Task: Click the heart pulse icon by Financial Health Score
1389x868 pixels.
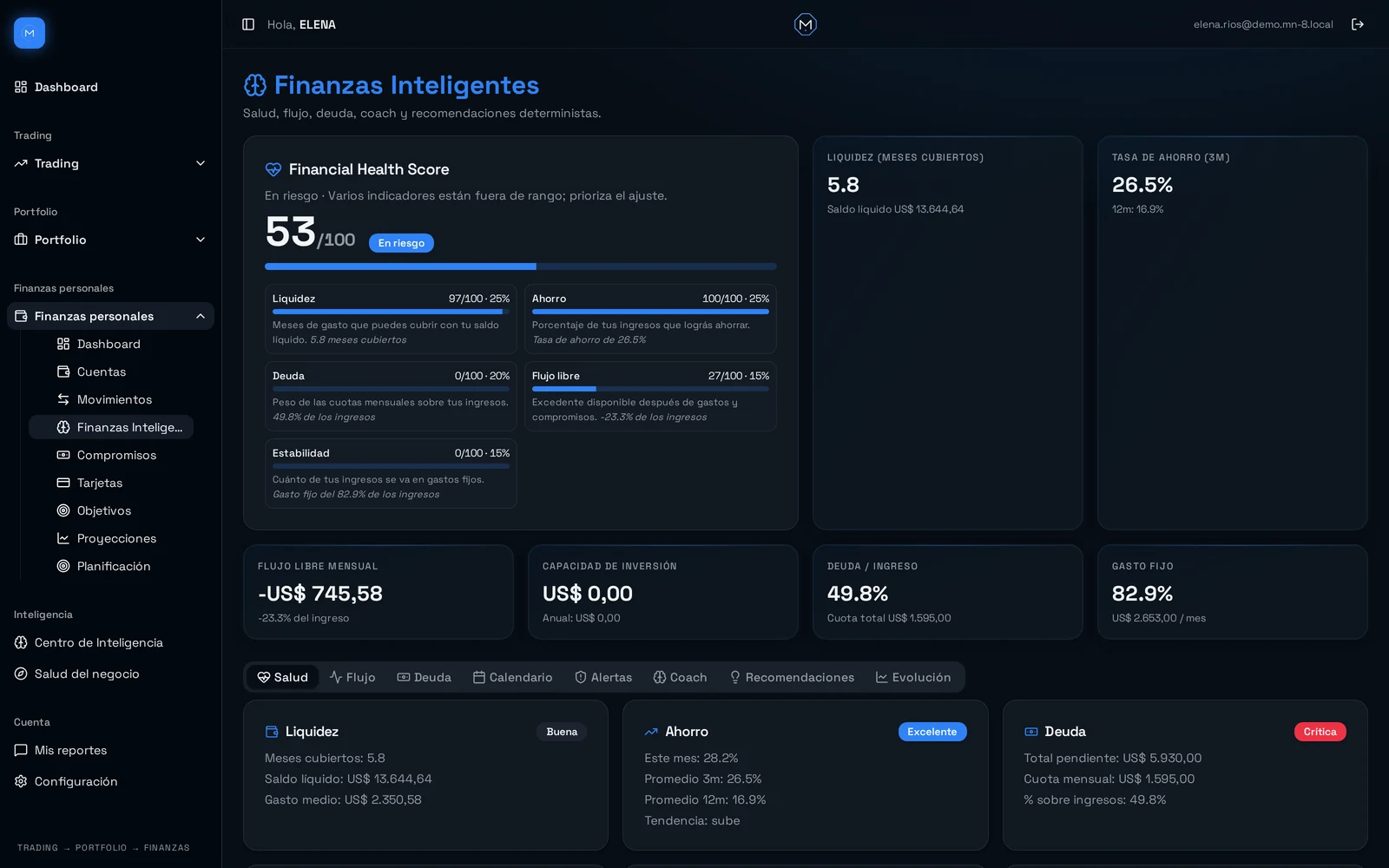Action: click(x=273, y=169)
